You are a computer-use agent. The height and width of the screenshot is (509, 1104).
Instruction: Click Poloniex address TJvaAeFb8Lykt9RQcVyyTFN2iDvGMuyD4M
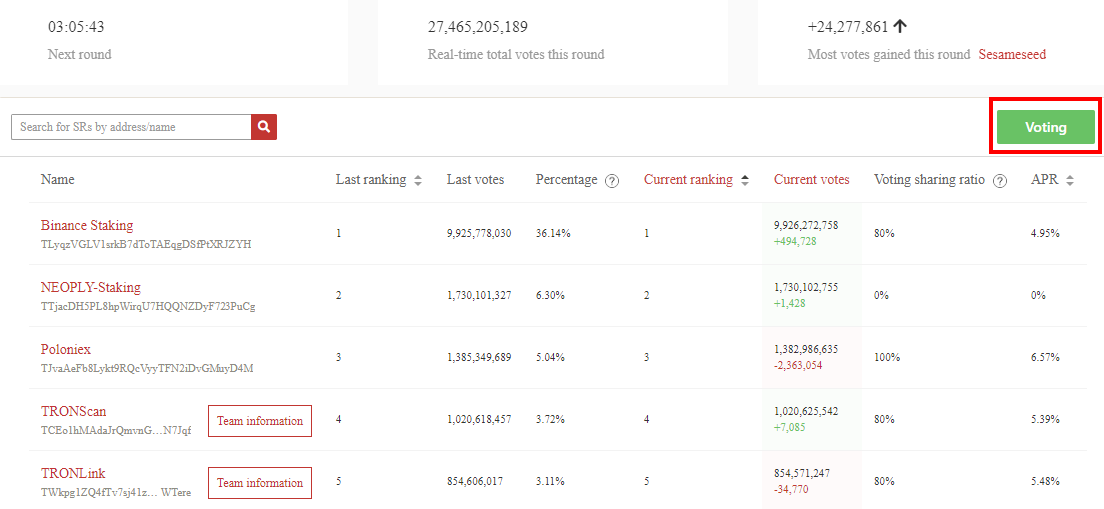[147, 368]
